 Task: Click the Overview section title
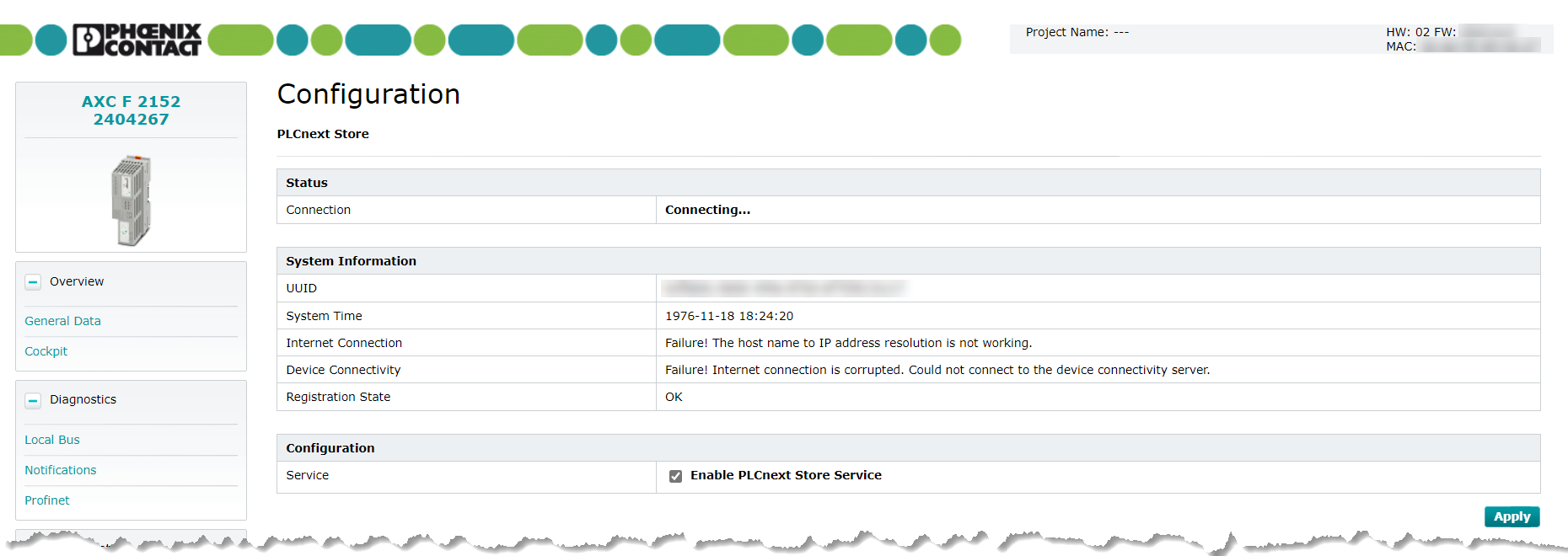point(77,281)
